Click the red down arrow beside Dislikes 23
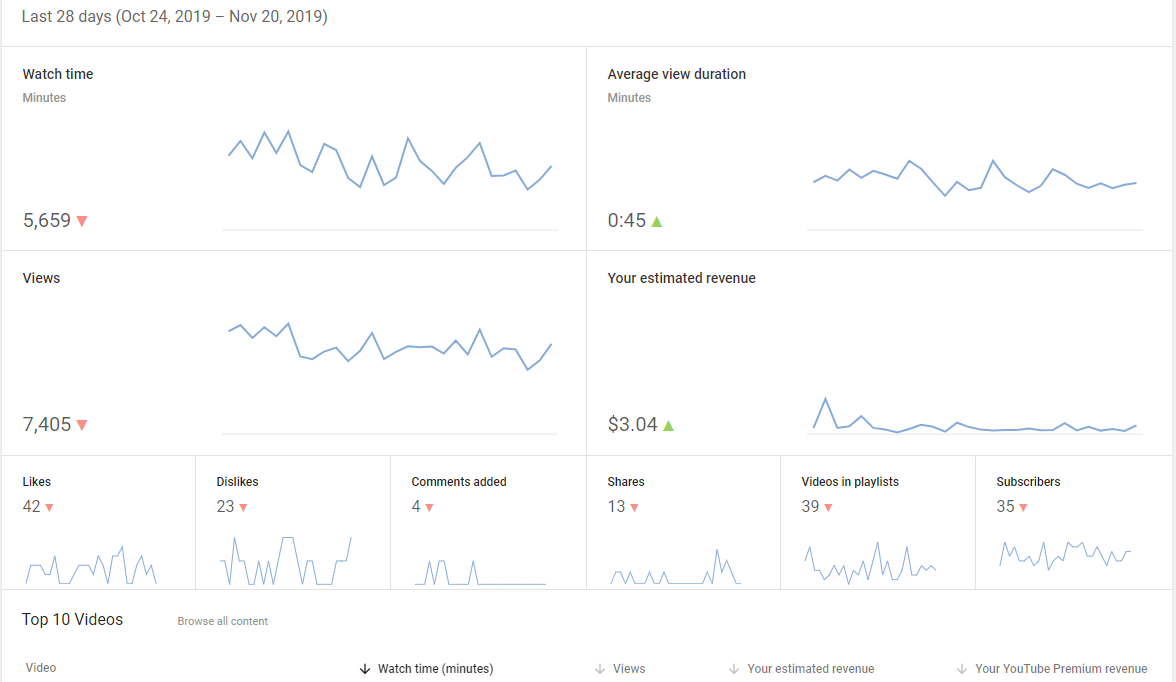 [243, 508]
